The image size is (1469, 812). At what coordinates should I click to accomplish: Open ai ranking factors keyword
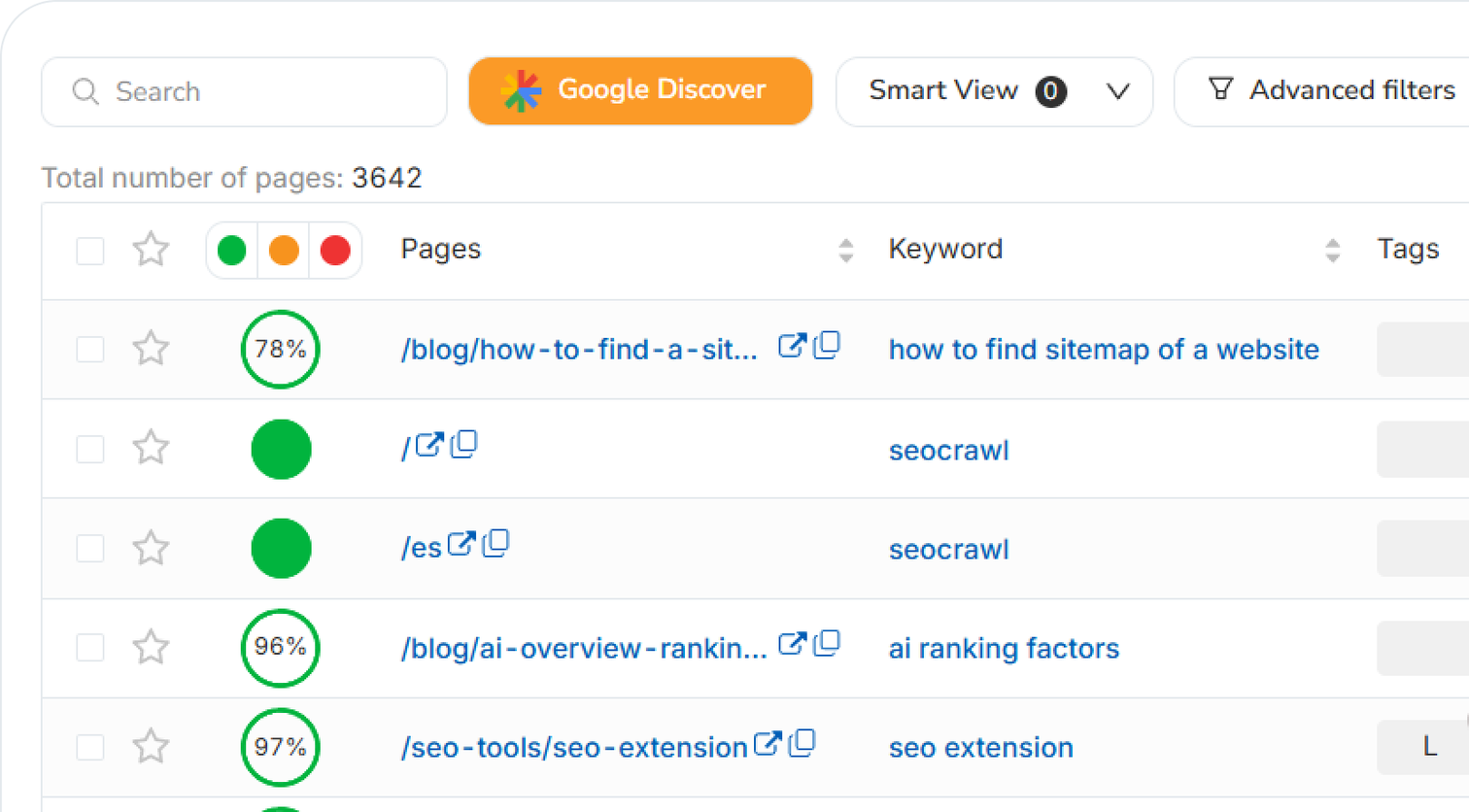tap(1004, 649)
